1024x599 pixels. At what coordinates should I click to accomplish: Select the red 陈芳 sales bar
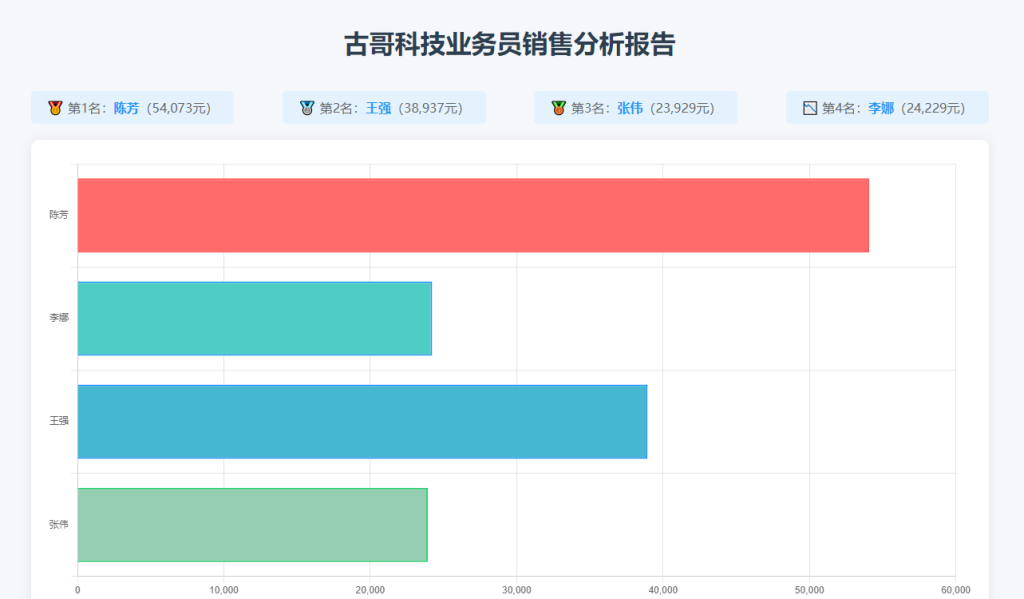473,215
